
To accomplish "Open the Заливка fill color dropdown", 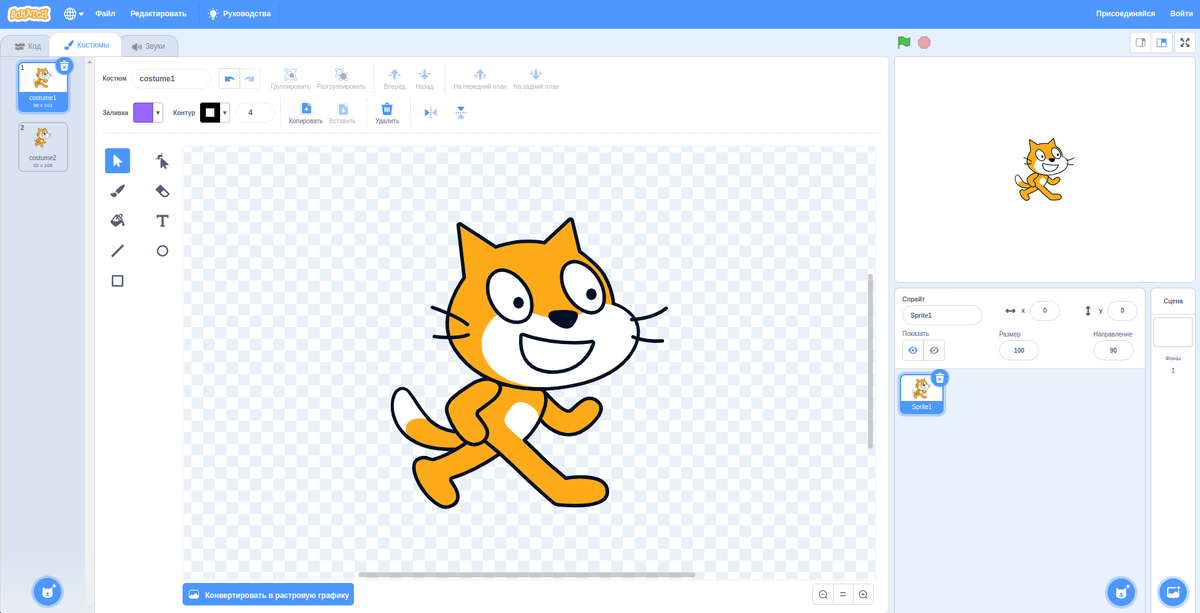I will tap(158, 113).
